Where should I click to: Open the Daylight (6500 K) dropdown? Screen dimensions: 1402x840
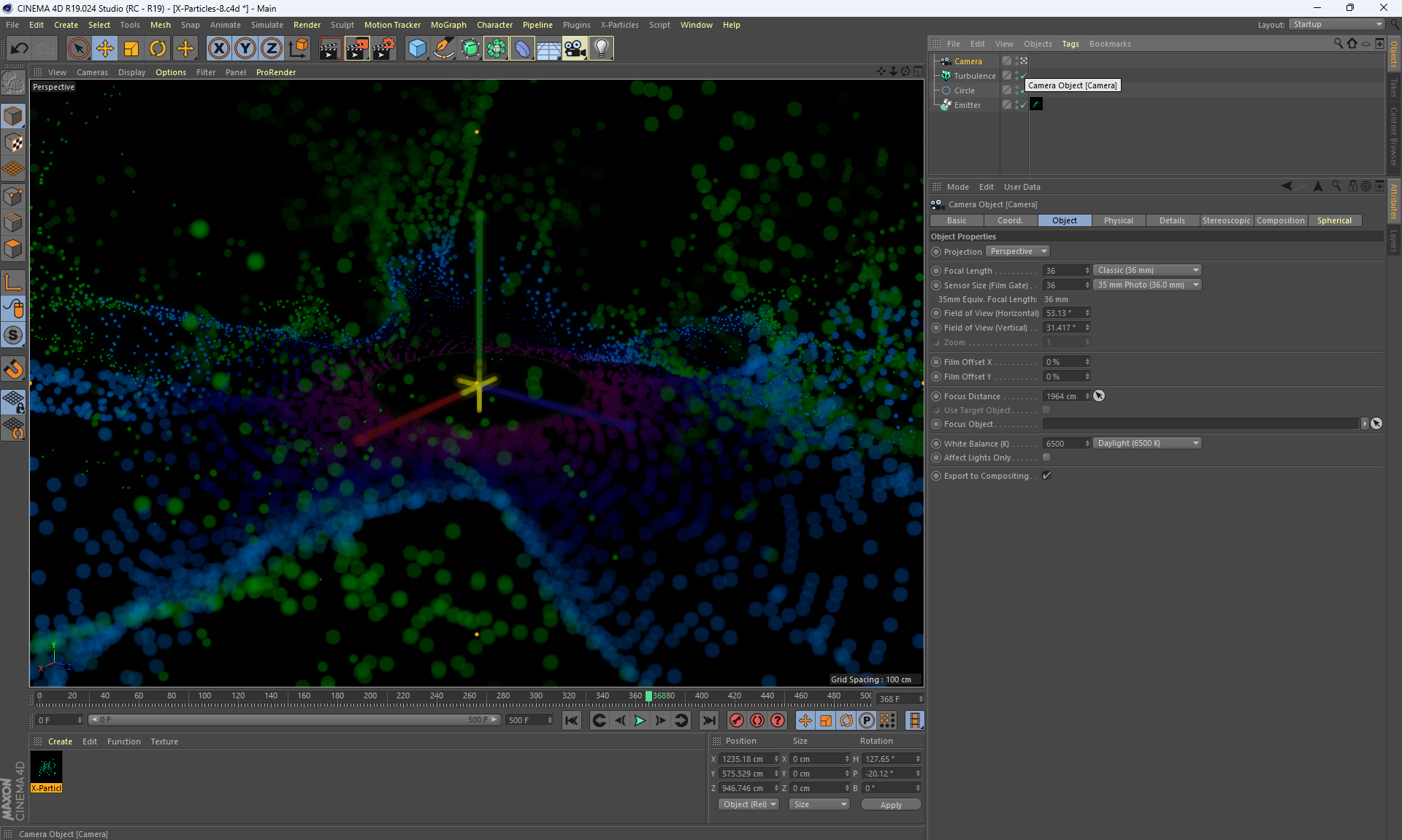1147,443
